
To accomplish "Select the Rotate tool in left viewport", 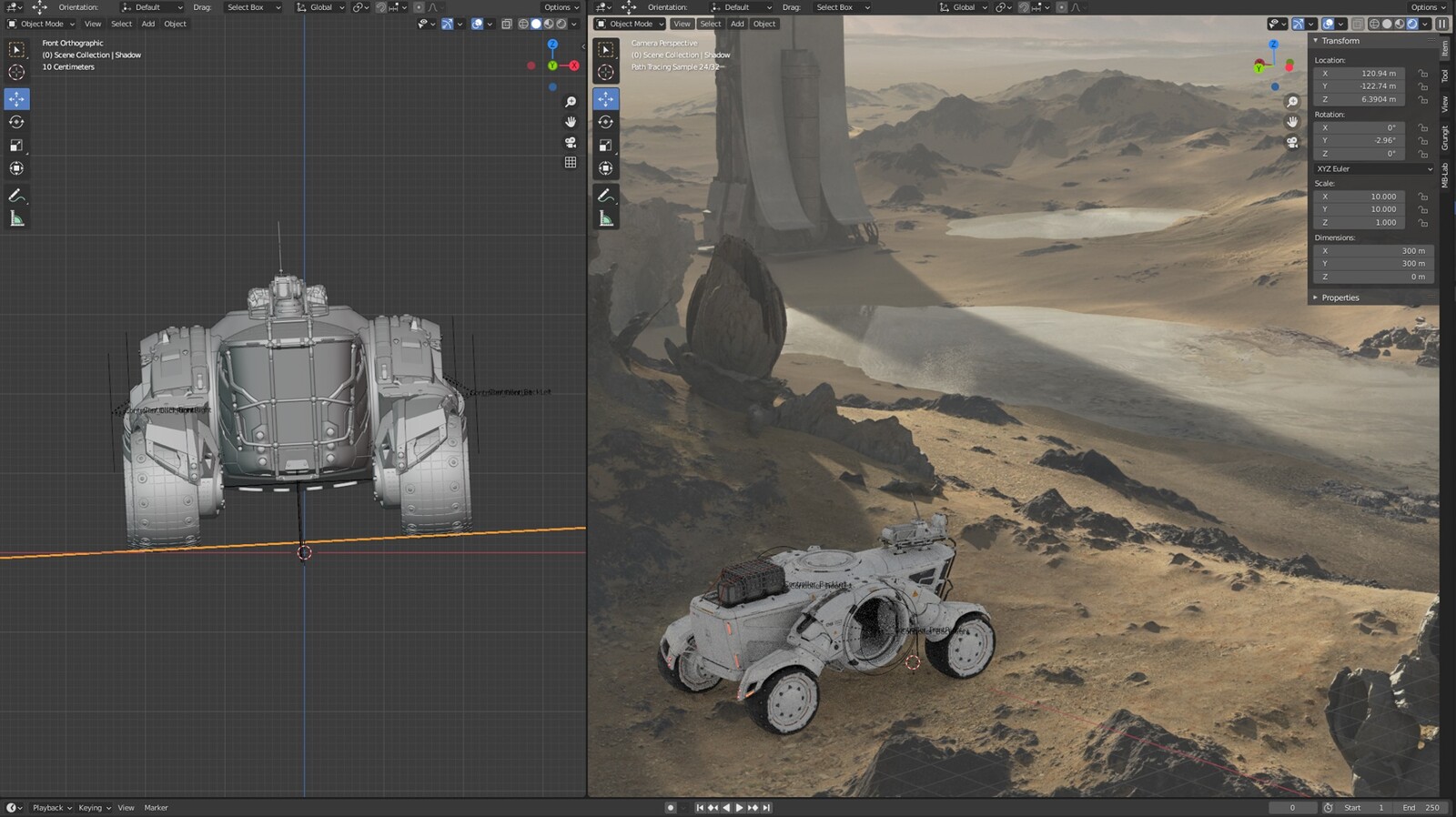I will [16, 122].
